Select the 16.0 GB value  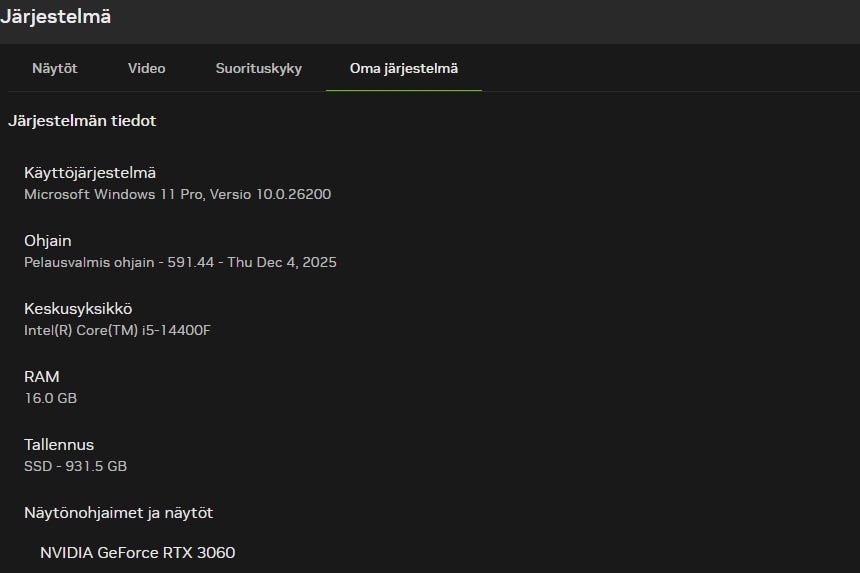50,398
